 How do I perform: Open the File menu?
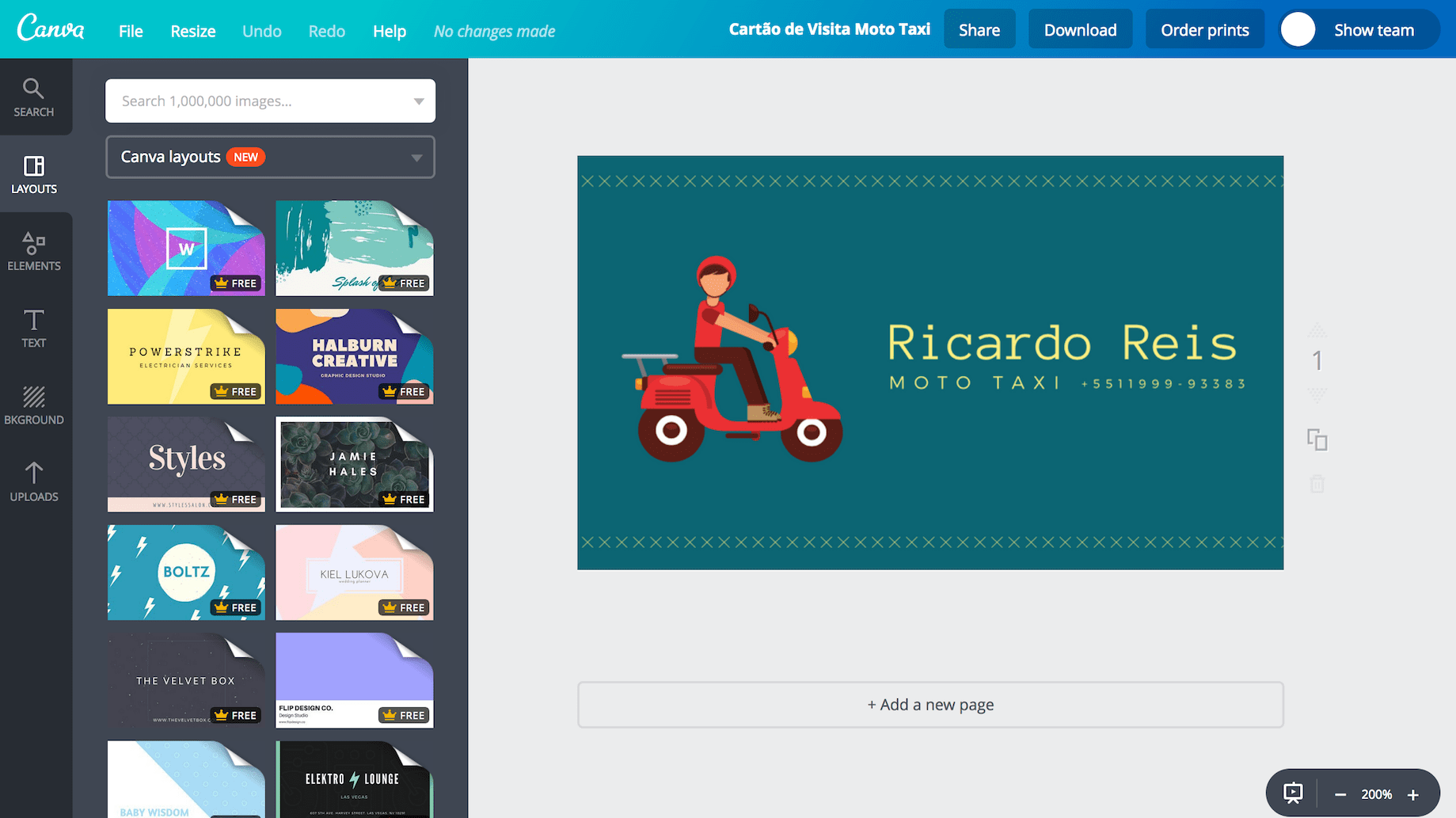[x=131, y=31]
